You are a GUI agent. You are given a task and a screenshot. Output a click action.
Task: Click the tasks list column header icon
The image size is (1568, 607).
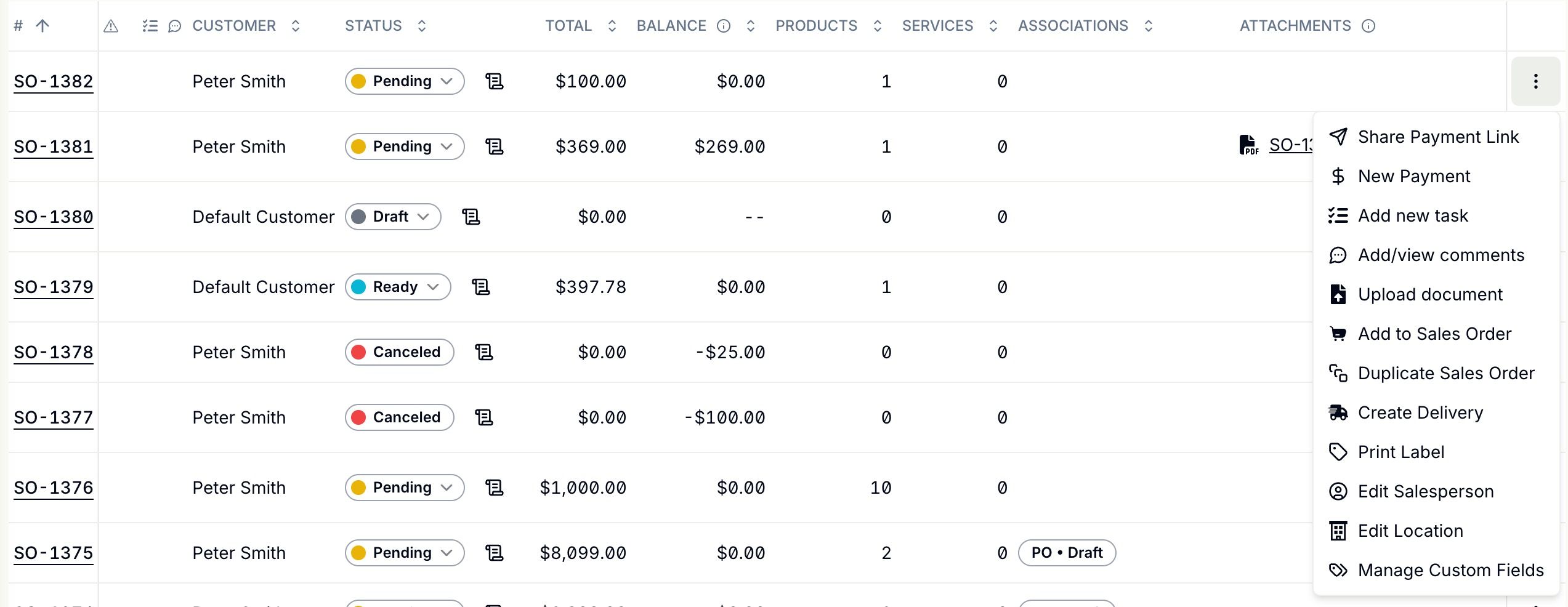click(x=150, y=26)
